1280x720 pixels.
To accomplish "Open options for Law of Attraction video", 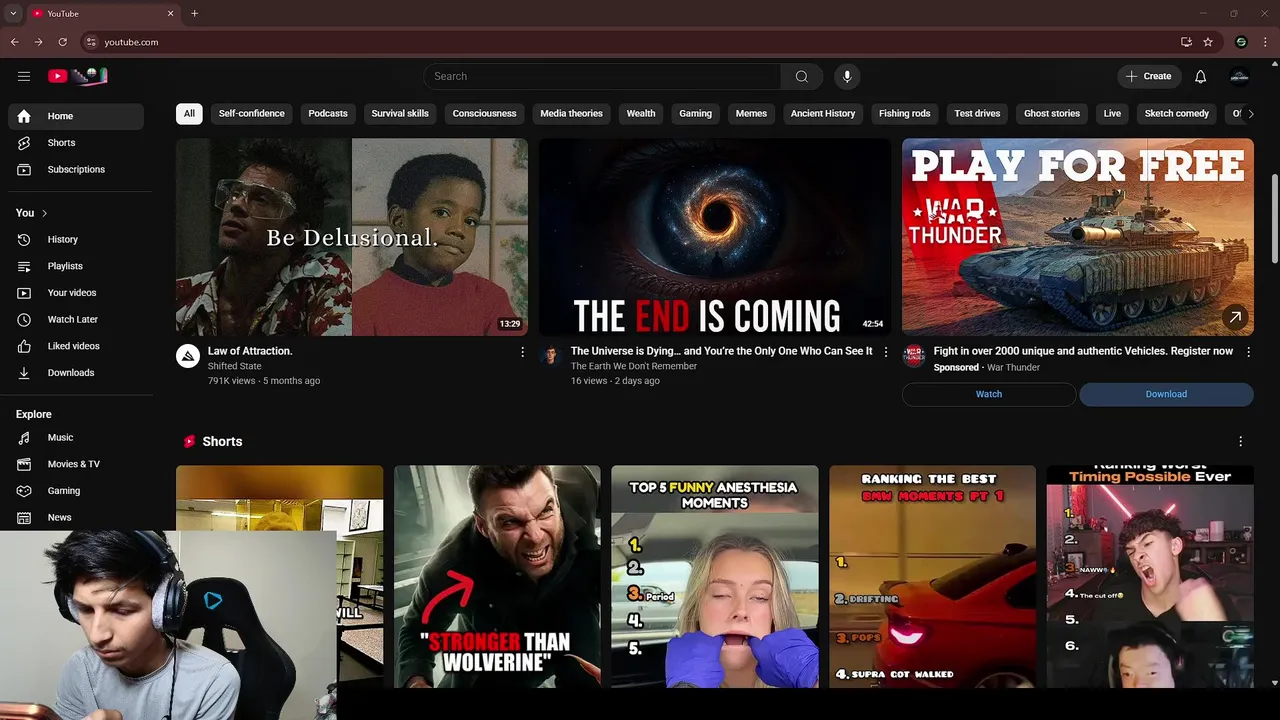I will (522, 352).
